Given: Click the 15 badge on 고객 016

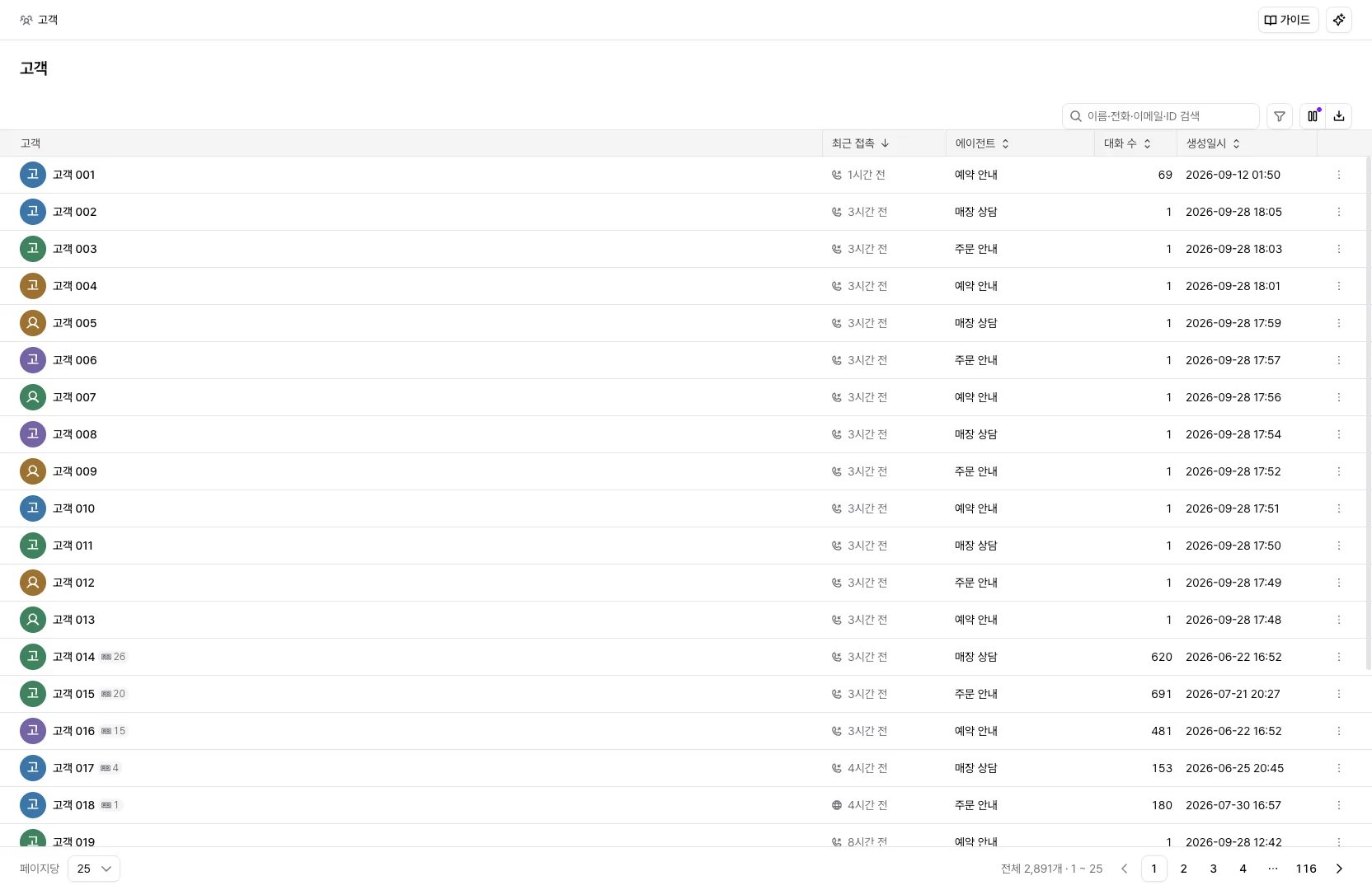Looking at the screenshot, I should 114,731.
